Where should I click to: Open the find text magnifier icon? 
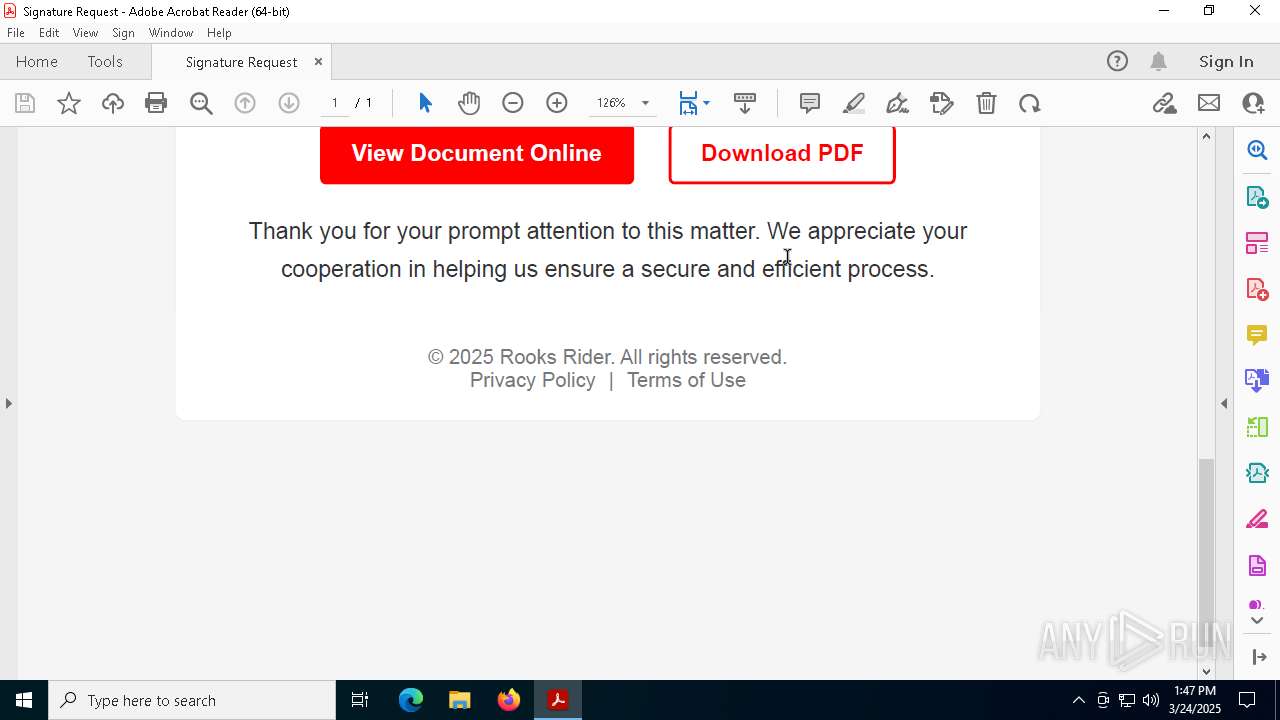pyautogui.click(x=201, y=103)
